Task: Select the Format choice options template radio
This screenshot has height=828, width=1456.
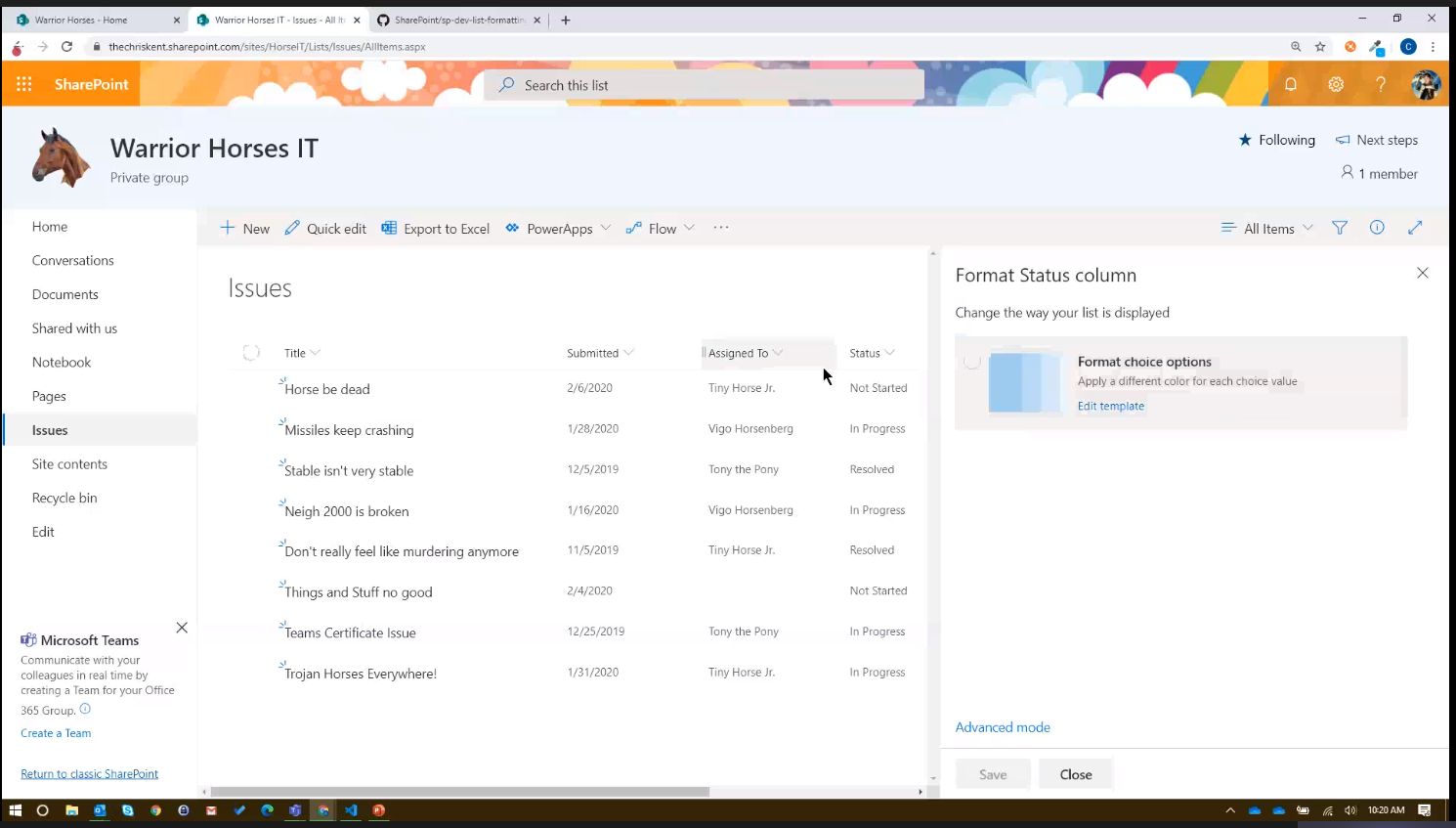Action: (972, 361)
